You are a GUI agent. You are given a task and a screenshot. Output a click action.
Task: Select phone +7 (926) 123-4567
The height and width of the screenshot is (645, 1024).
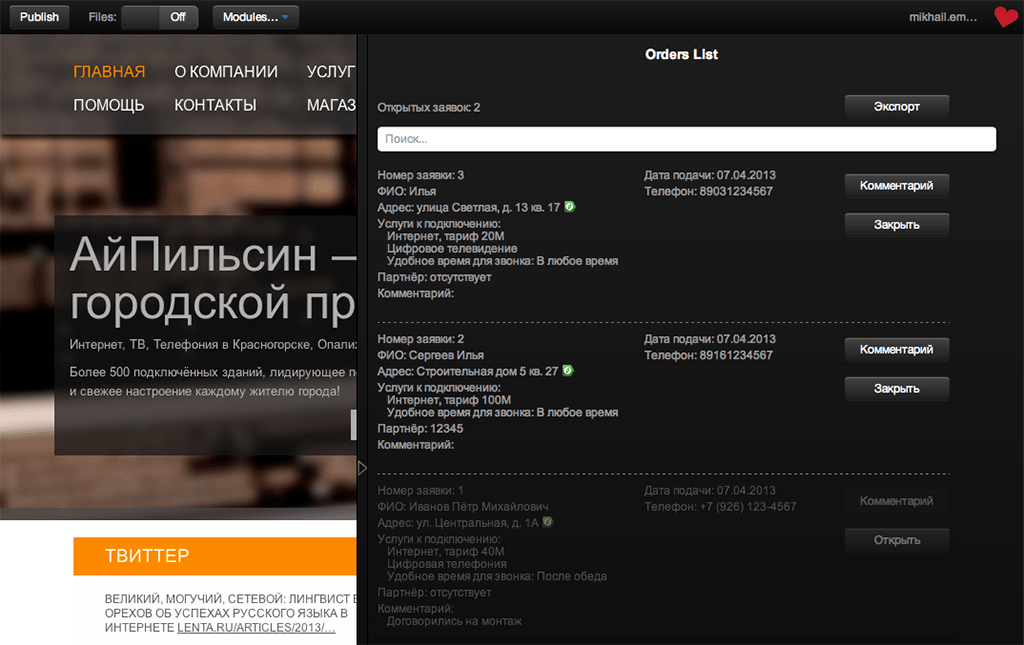coord(748,507)
